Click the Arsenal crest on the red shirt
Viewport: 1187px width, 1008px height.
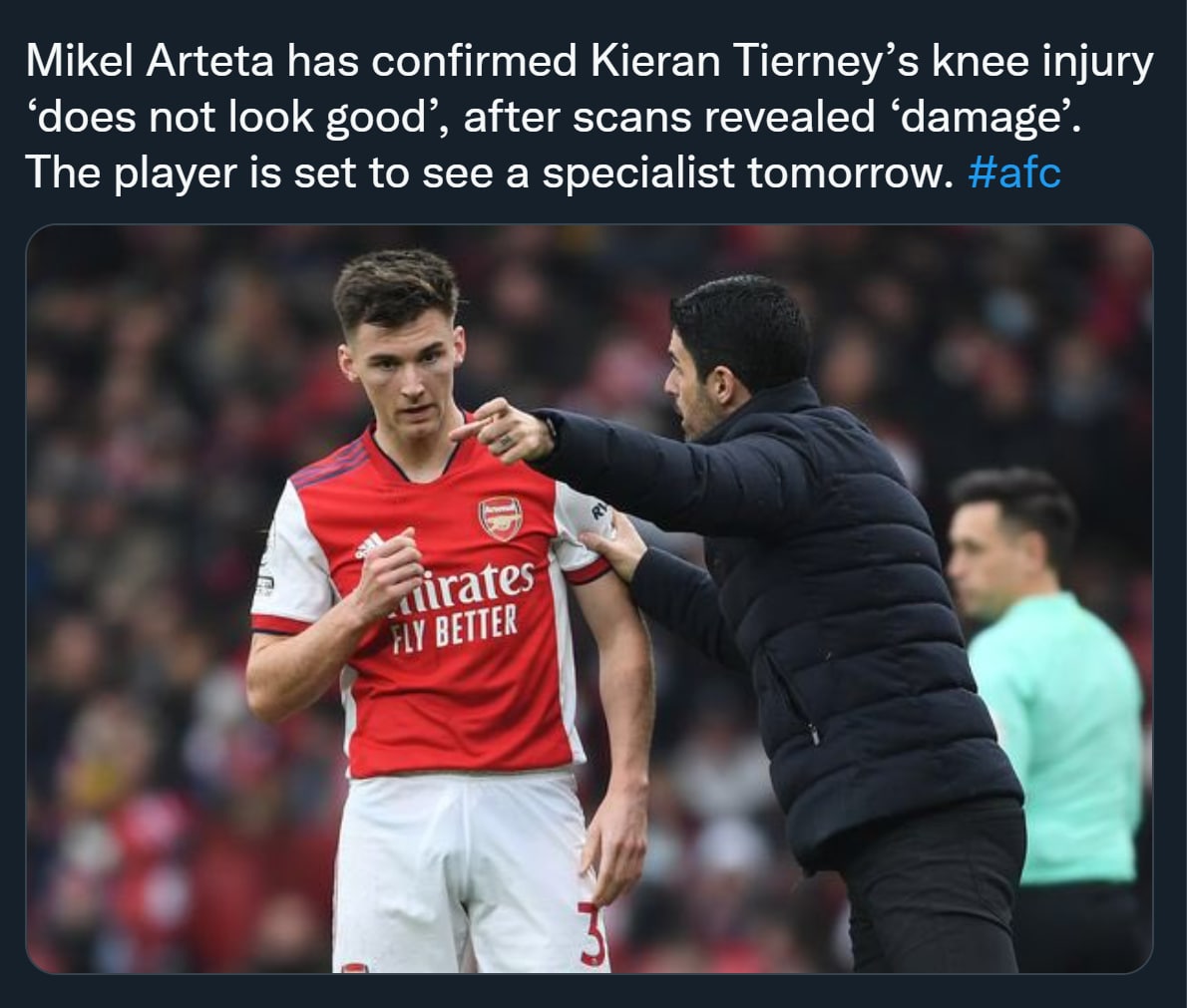[x=500, y=518]
